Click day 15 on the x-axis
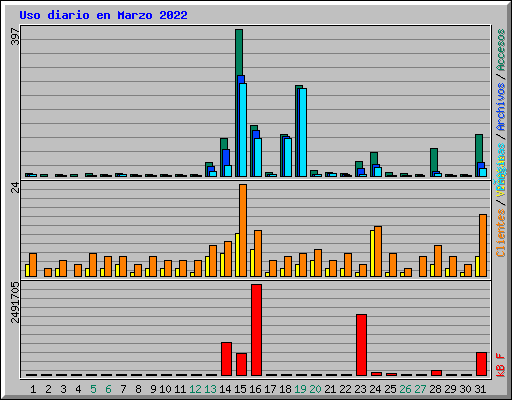Screen dimensions: 512x400 tap(240, 389)
